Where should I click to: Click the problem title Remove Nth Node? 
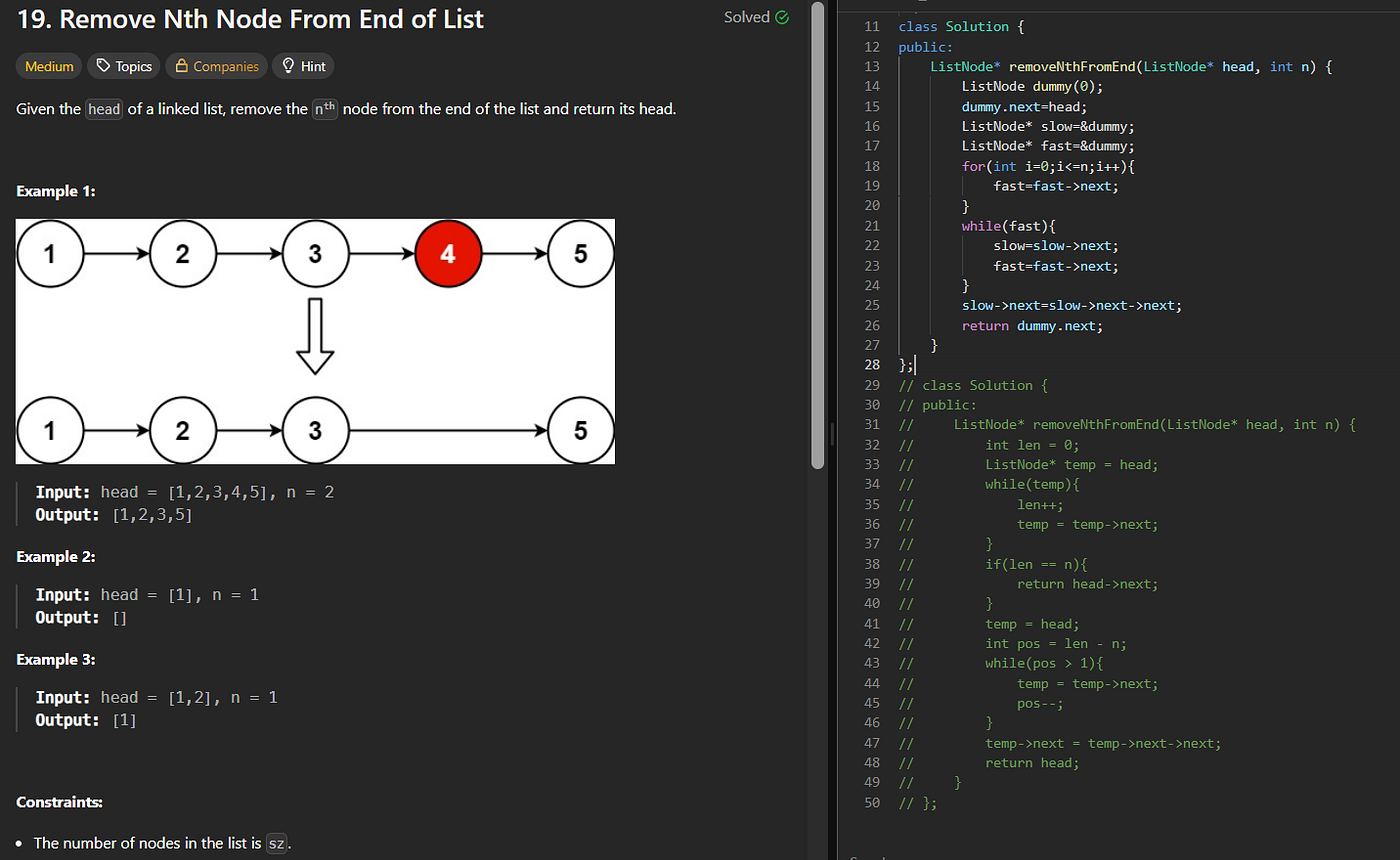[x=251, y=19]
